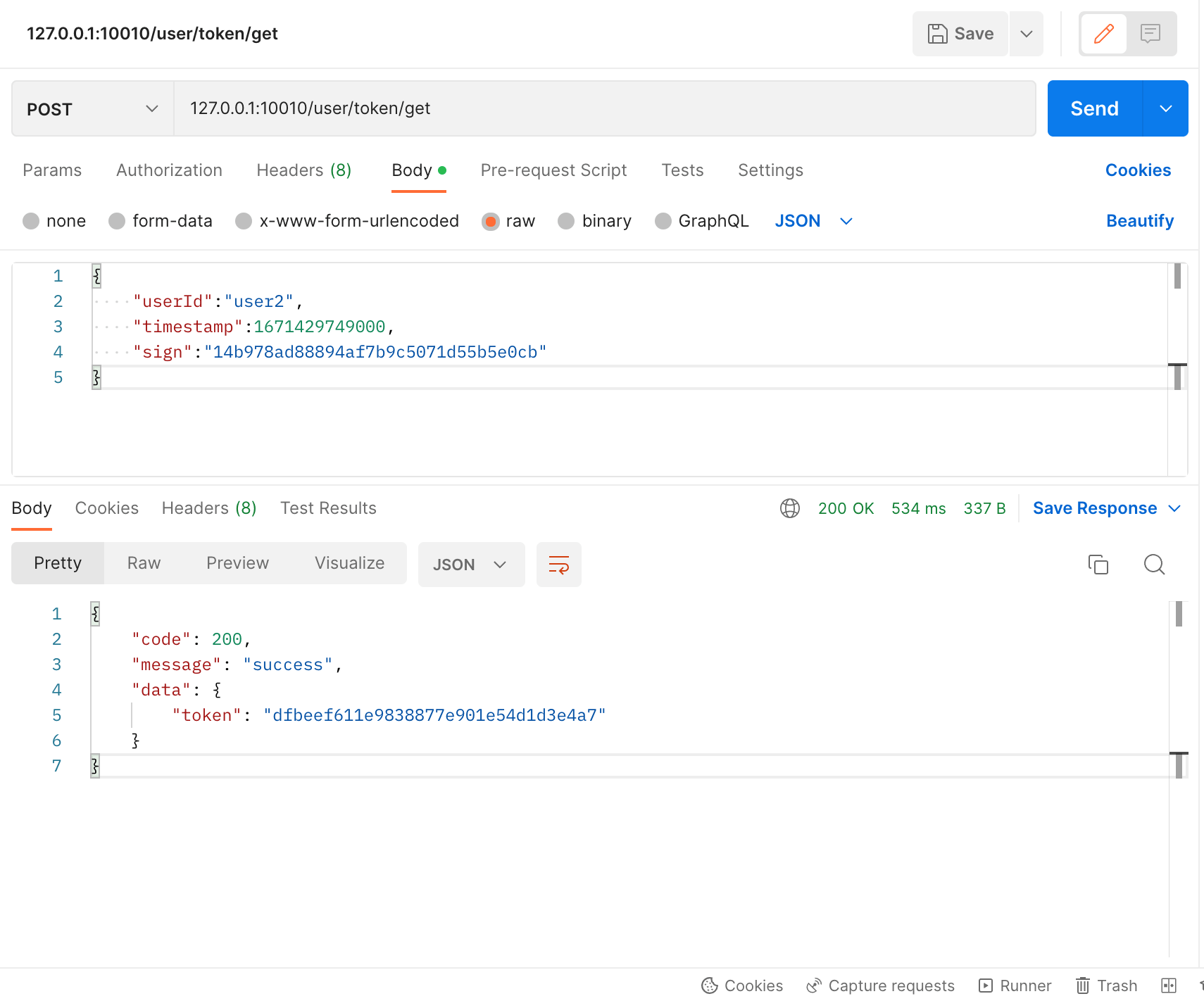Viewport: 1204px width, 1001px height.
Task: Open the comments panel
Action: (x=1150, y=33)
